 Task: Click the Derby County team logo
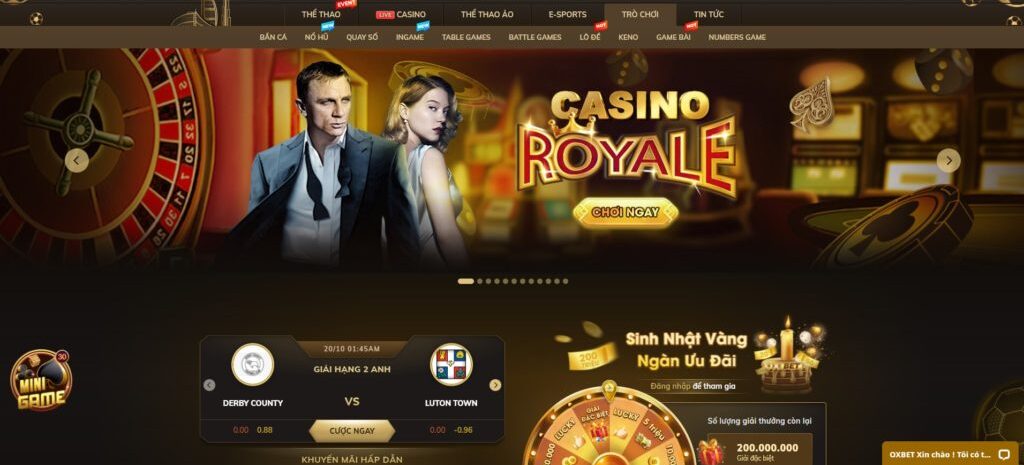(x=253, y=364)
